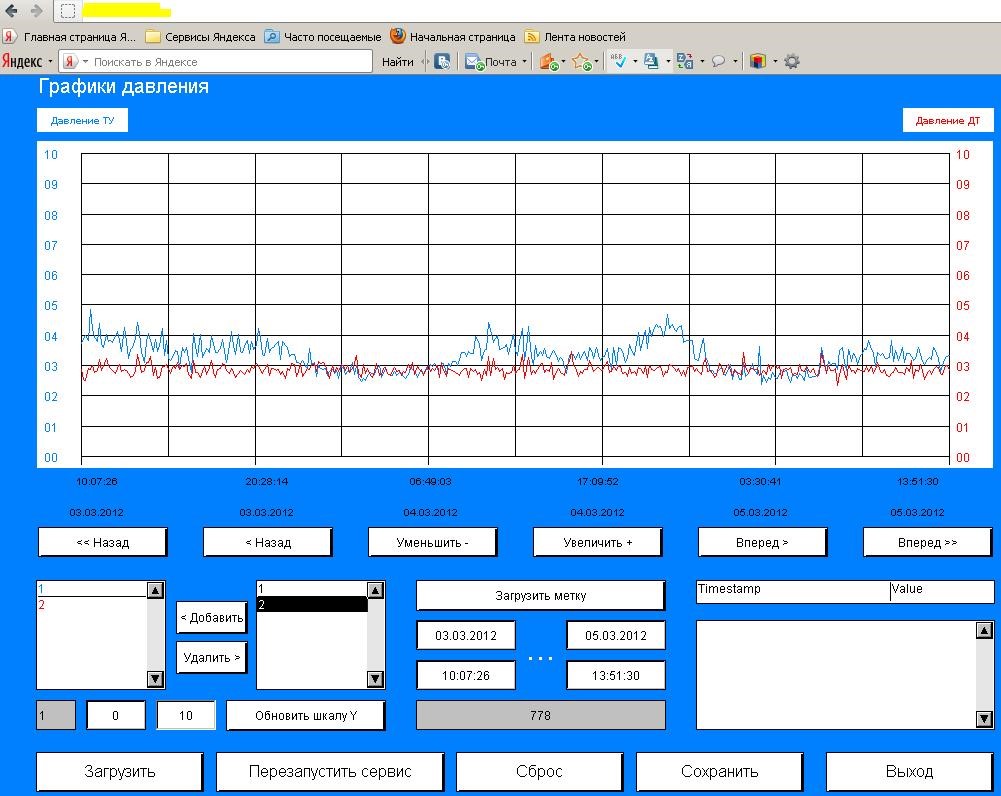Click the speech bubble icon in toolbar
The height and width of the screenshot is (796, 1001).
718,61
